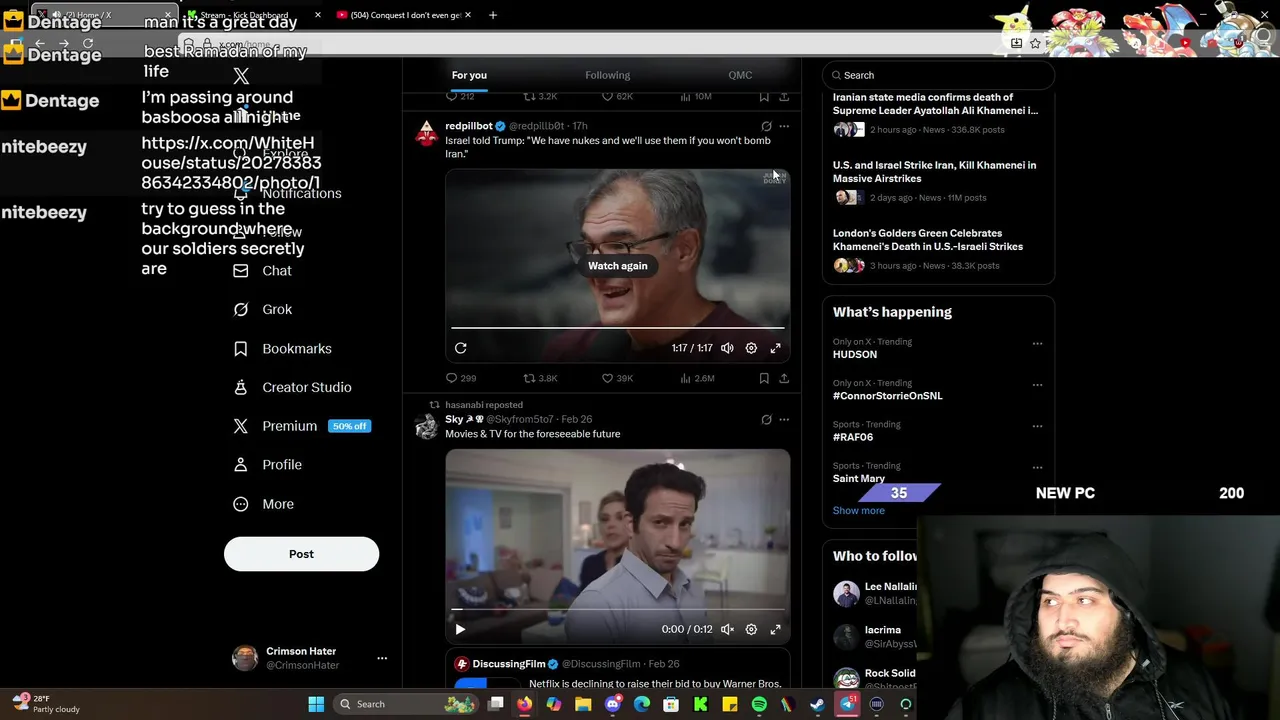Viewport: 1280px width, 720px height.
Task: Reply to the redpillbot post
Action: [x=460, y=378]
